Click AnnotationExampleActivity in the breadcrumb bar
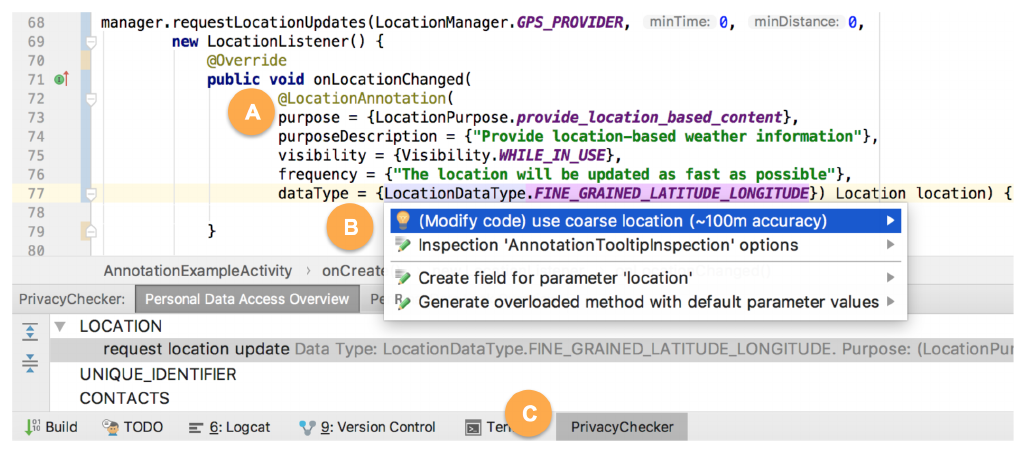Screen dimensions: 1026x453 [198, 271]
